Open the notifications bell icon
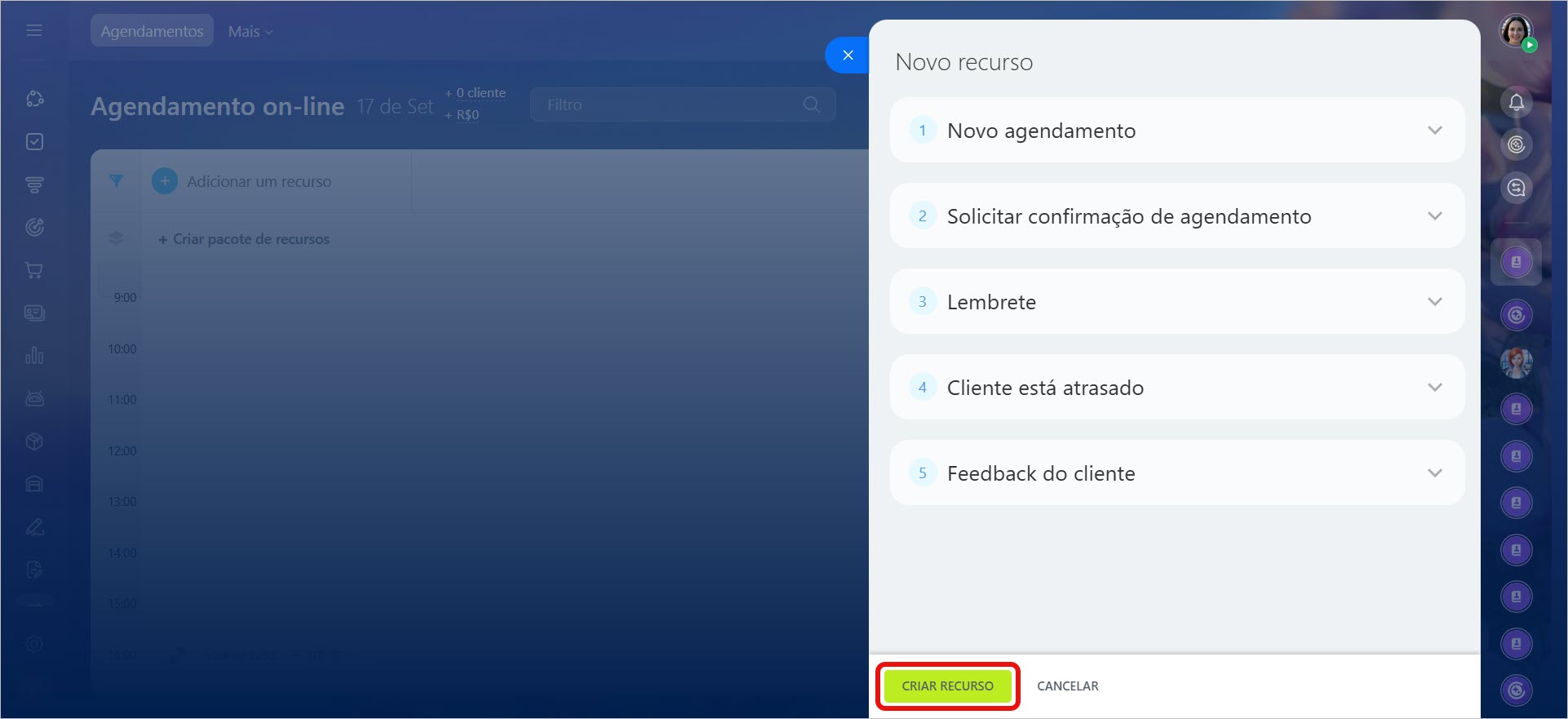The height and width of the screenshot is (719, 1568). 1516,103
